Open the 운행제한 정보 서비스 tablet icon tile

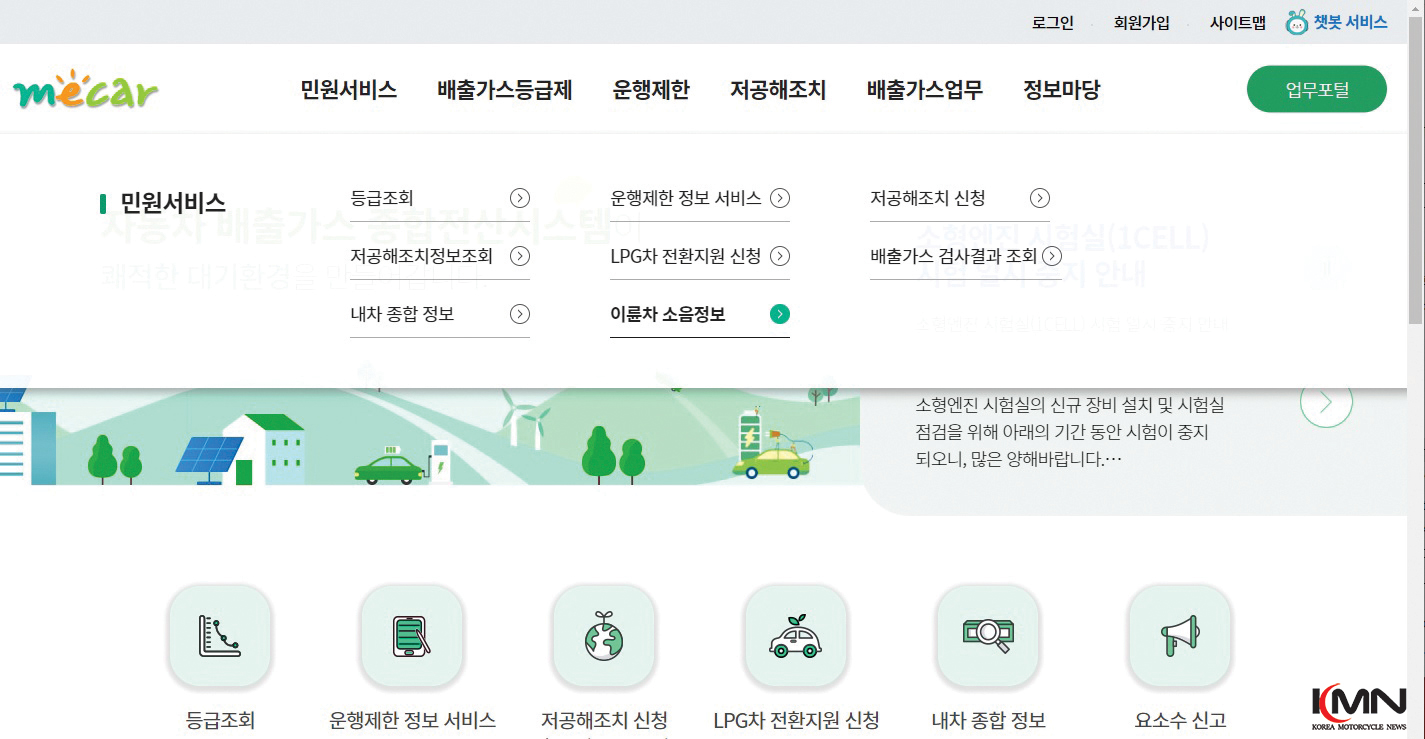click(x=412, y=636)
